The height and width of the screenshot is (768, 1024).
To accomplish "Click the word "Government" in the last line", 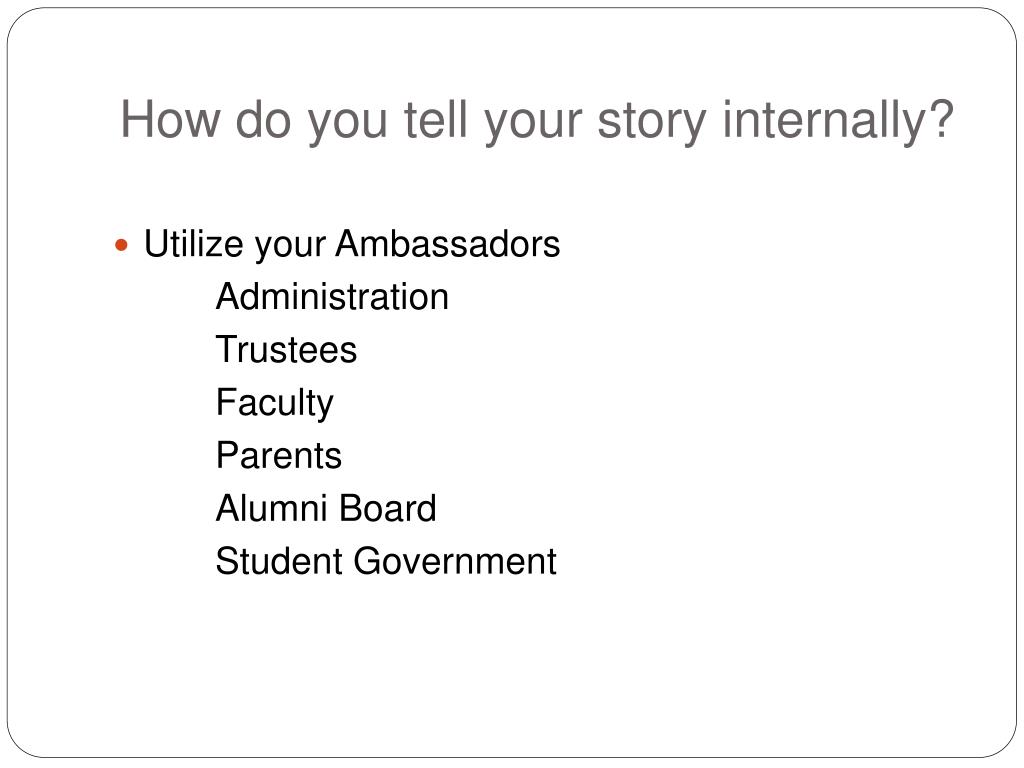I will 455,561.
